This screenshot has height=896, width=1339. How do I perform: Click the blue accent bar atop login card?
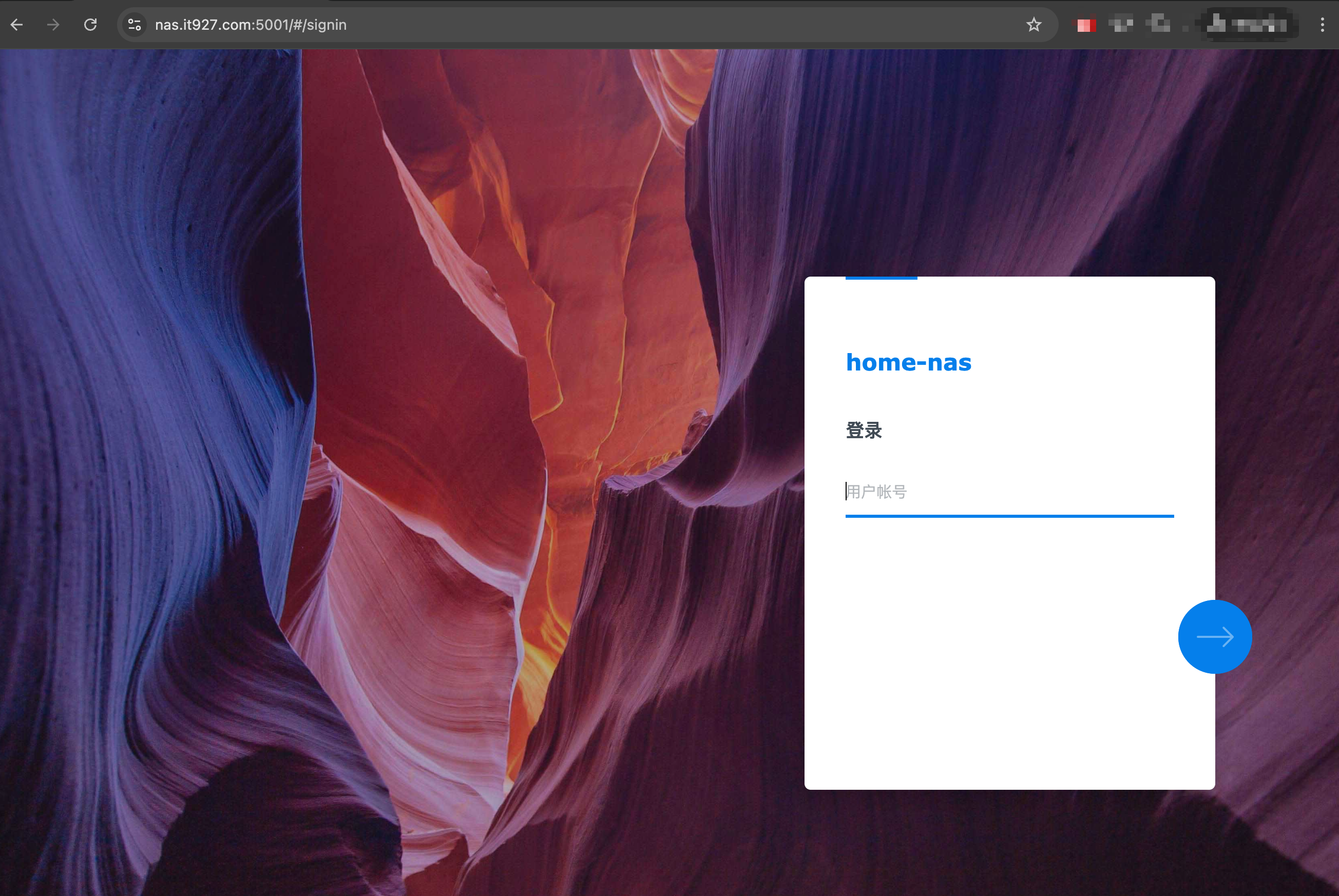click(881, 278)
